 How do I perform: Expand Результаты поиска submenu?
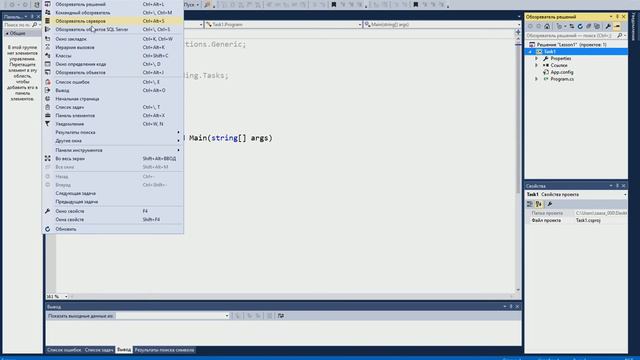click(x=113, y=132)
